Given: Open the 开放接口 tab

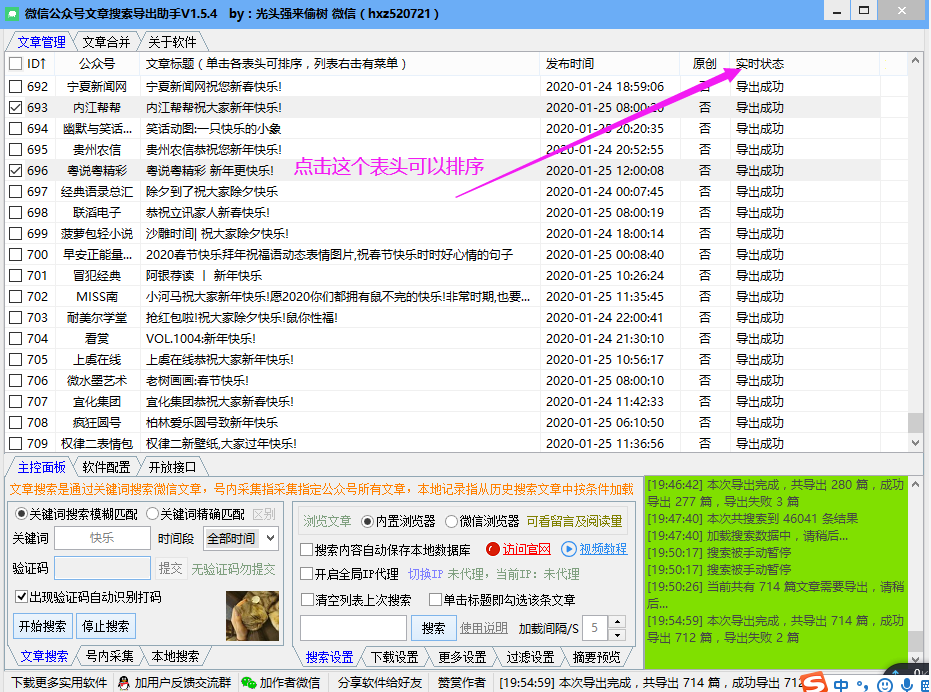Looking at the screenshot, I should tap(172, 467).
